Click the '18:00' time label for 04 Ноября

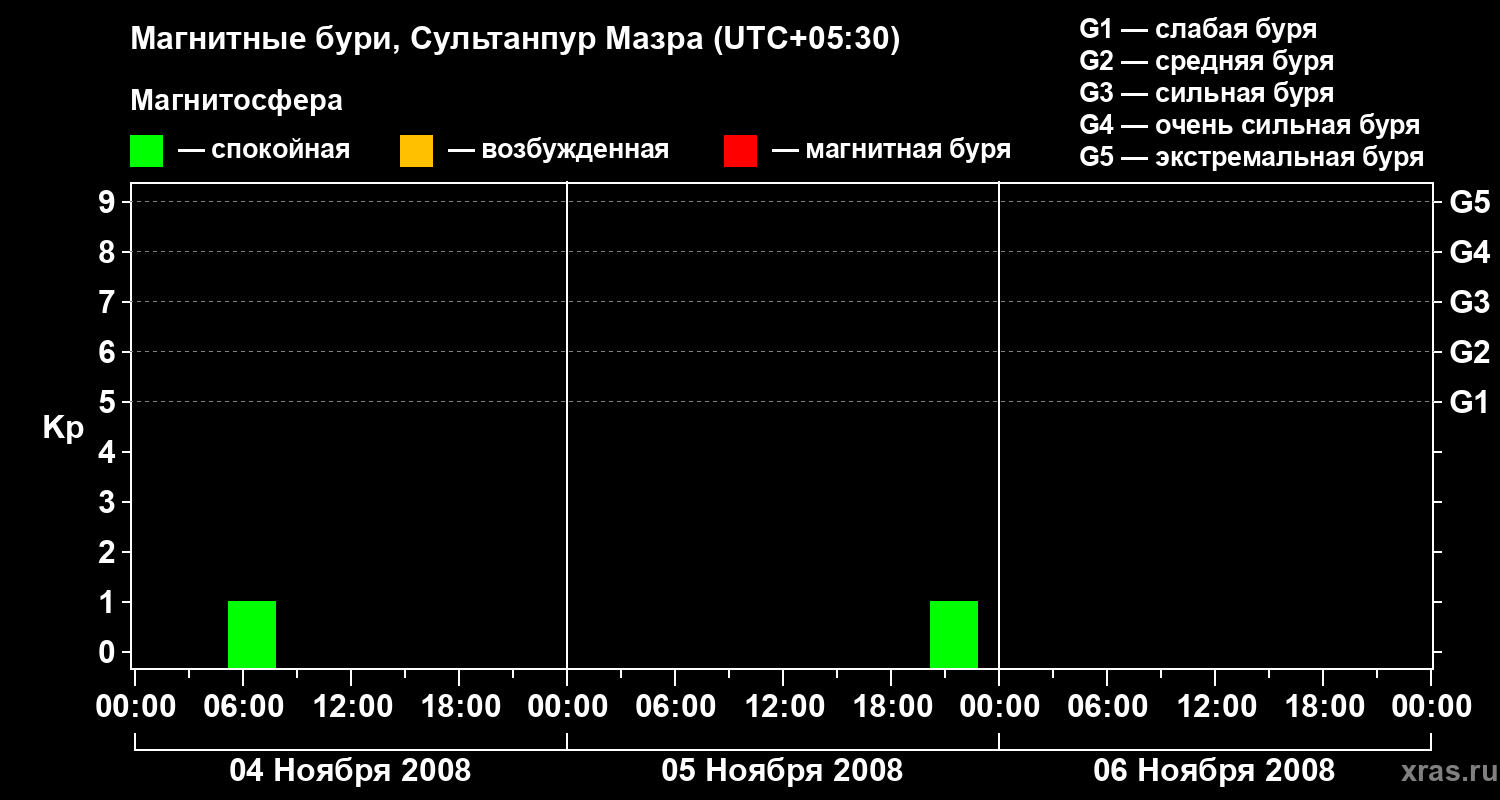459,706
